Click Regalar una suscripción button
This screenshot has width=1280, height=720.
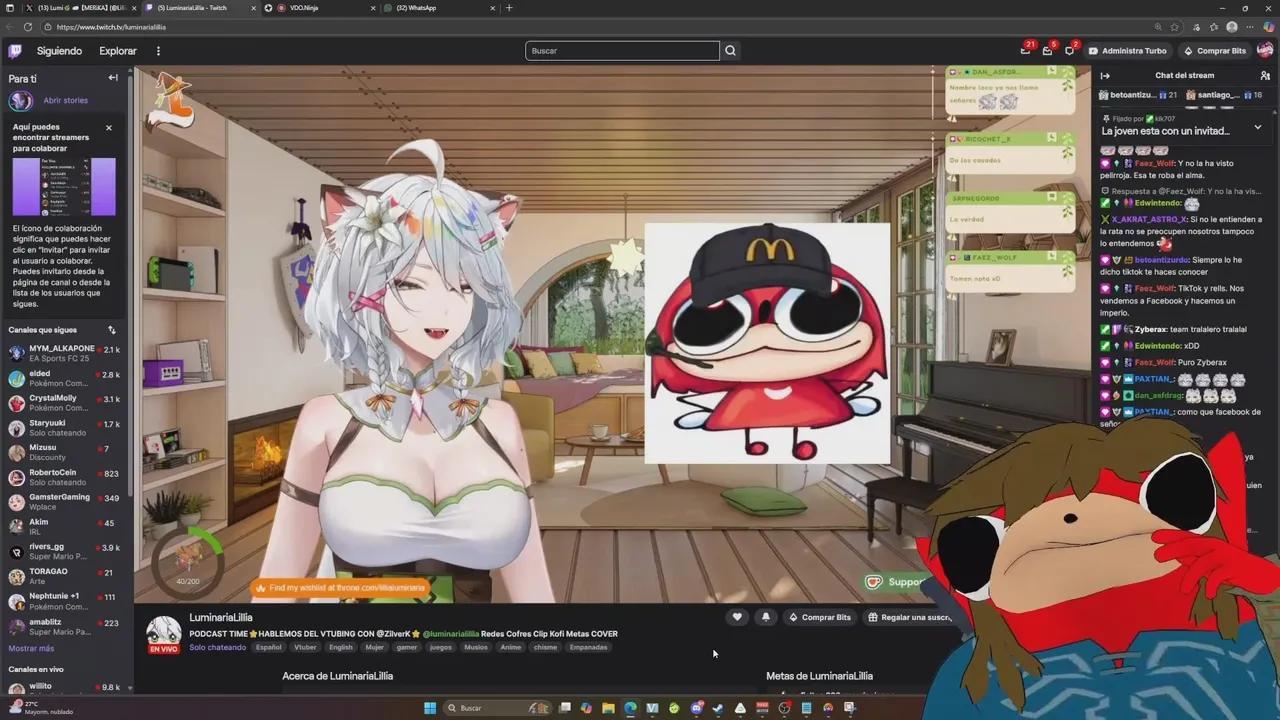908,617
